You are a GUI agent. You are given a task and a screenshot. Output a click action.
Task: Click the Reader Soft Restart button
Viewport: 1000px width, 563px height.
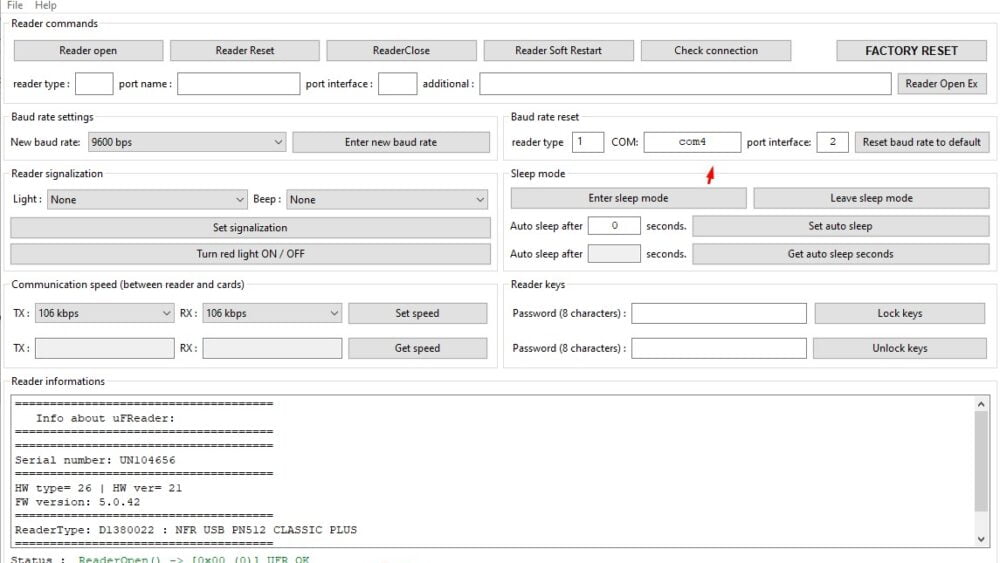click(x=558, y=50)
